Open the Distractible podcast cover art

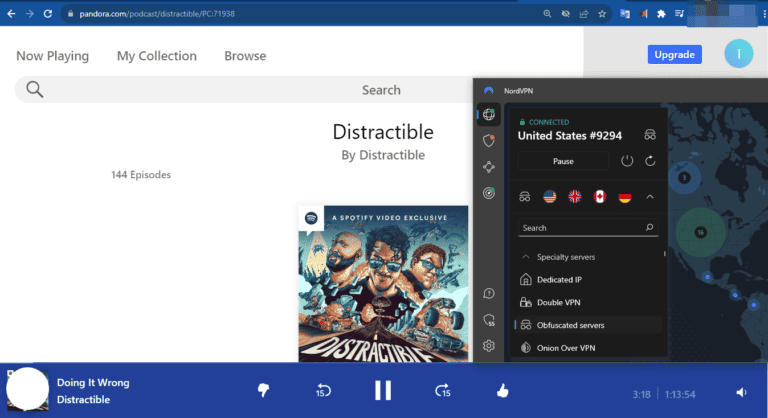(383, 283)
